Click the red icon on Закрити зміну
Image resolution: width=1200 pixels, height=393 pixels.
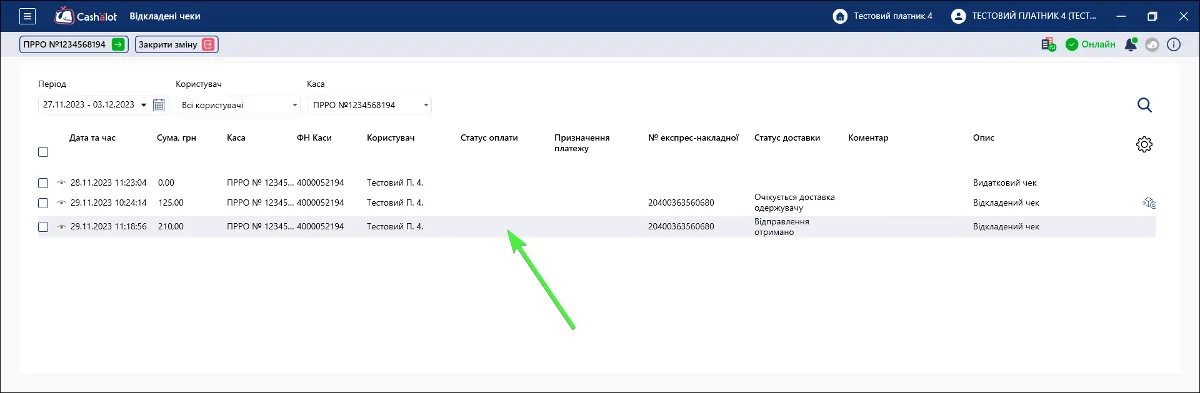pyautogui.click(x=208, y=44)
